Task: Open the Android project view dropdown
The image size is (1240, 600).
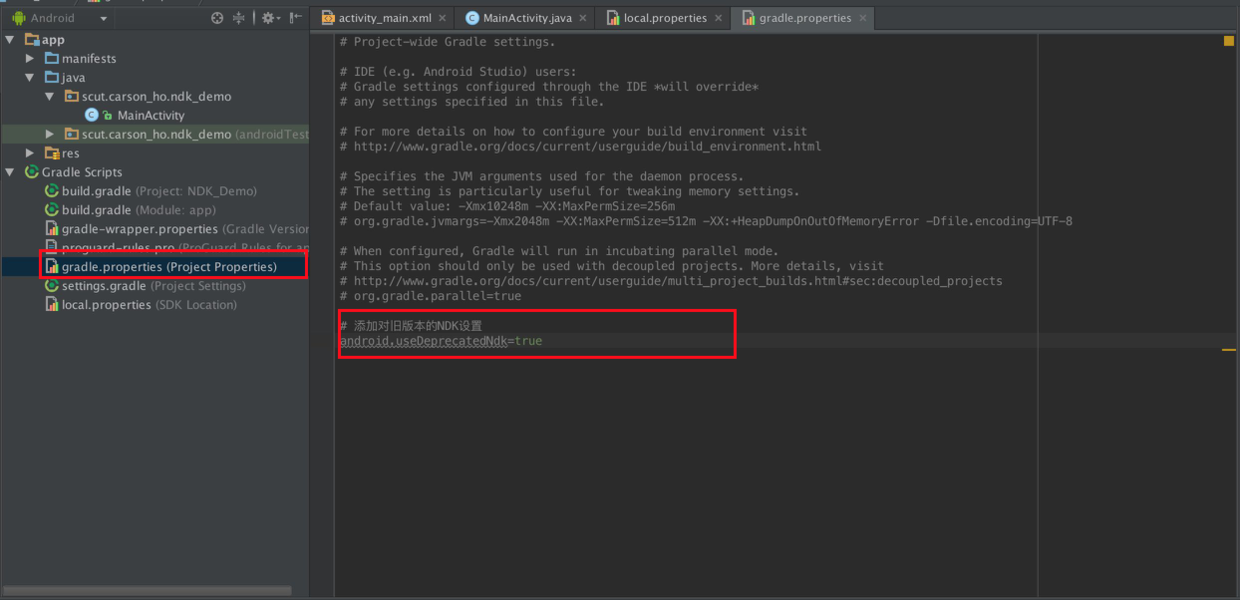Action: pyautogui.click(x=58, y=18)
